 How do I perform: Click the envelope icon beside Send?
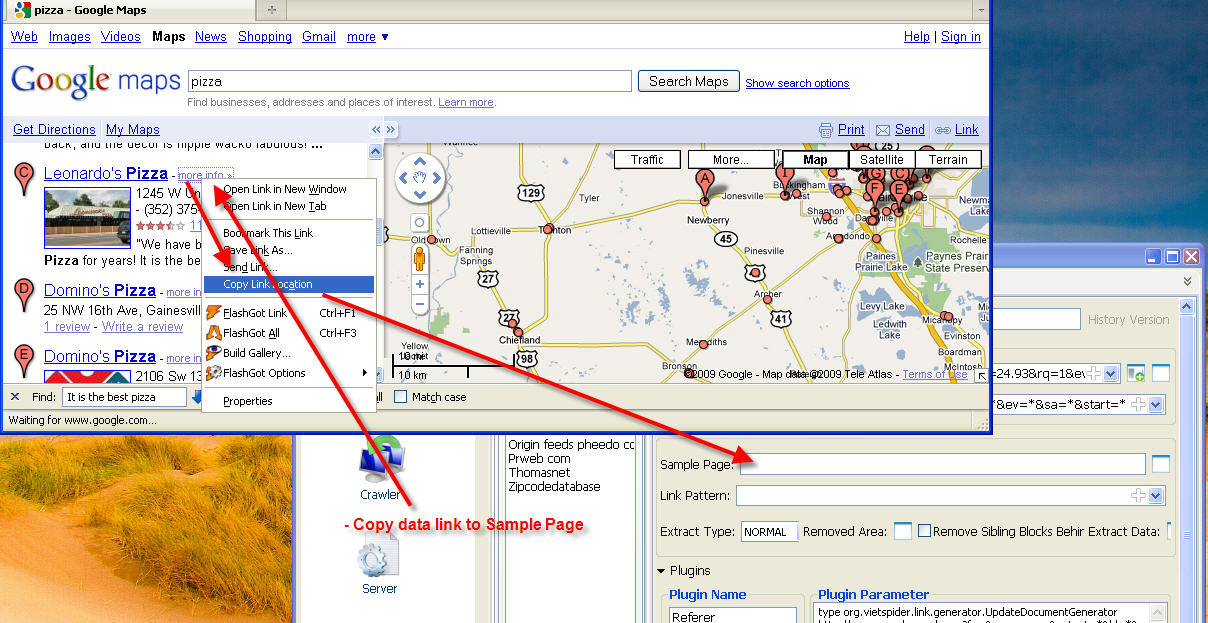(x=883, y=130)
